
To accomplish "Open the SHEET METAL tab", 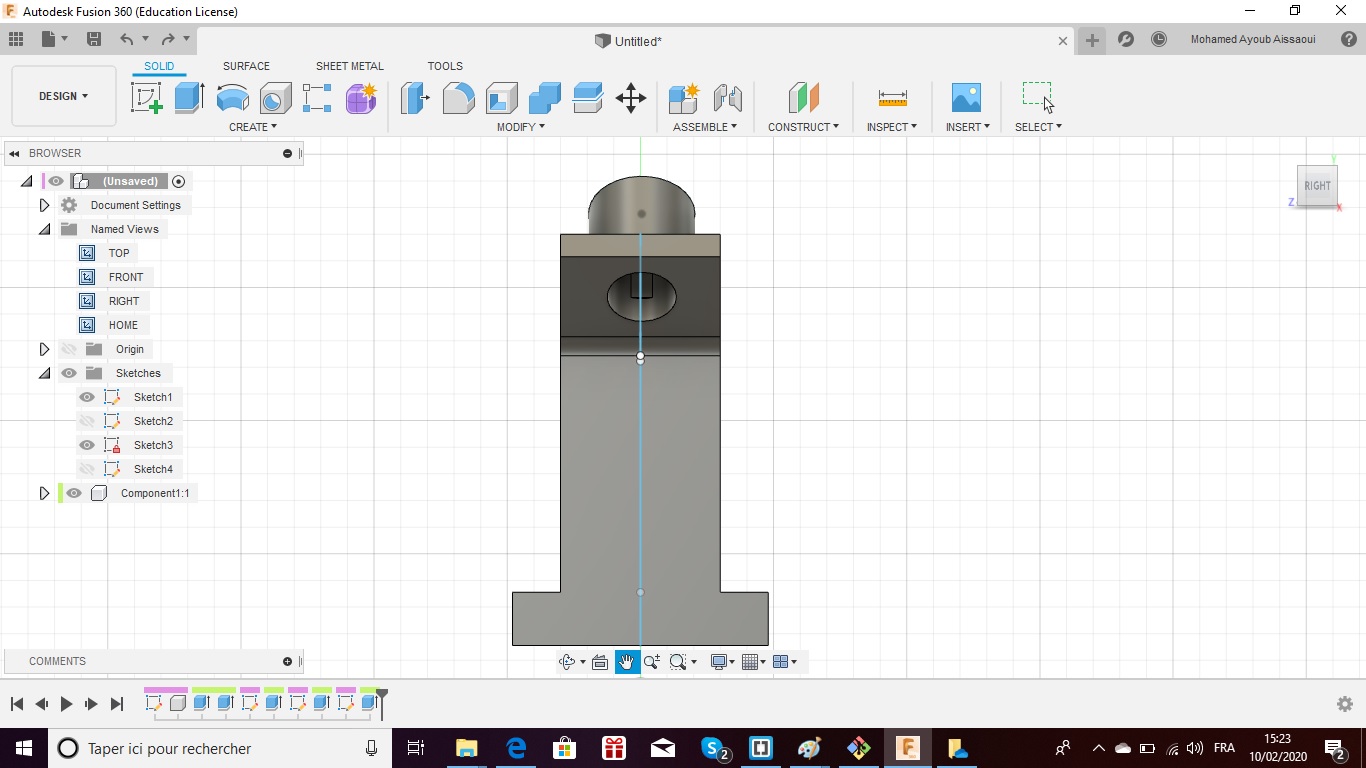I will click(x=349, y=66).
